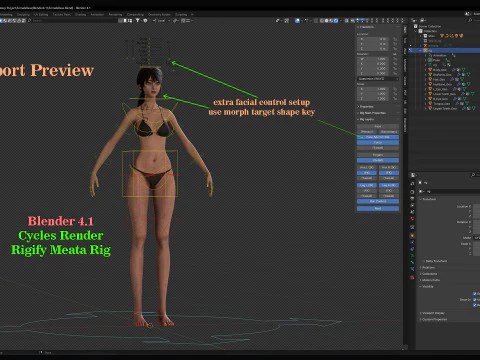Open the World properties tab icon

pos(412,219)
